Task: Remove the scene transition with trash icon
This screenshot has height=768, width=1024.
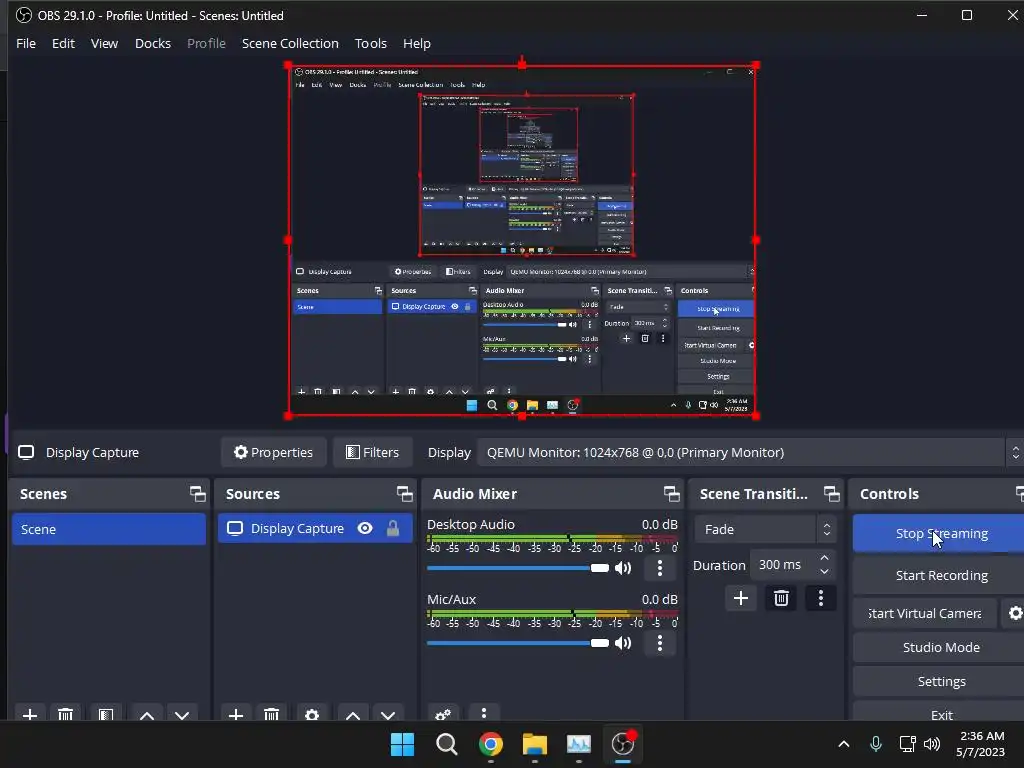Action: point(781,598)
